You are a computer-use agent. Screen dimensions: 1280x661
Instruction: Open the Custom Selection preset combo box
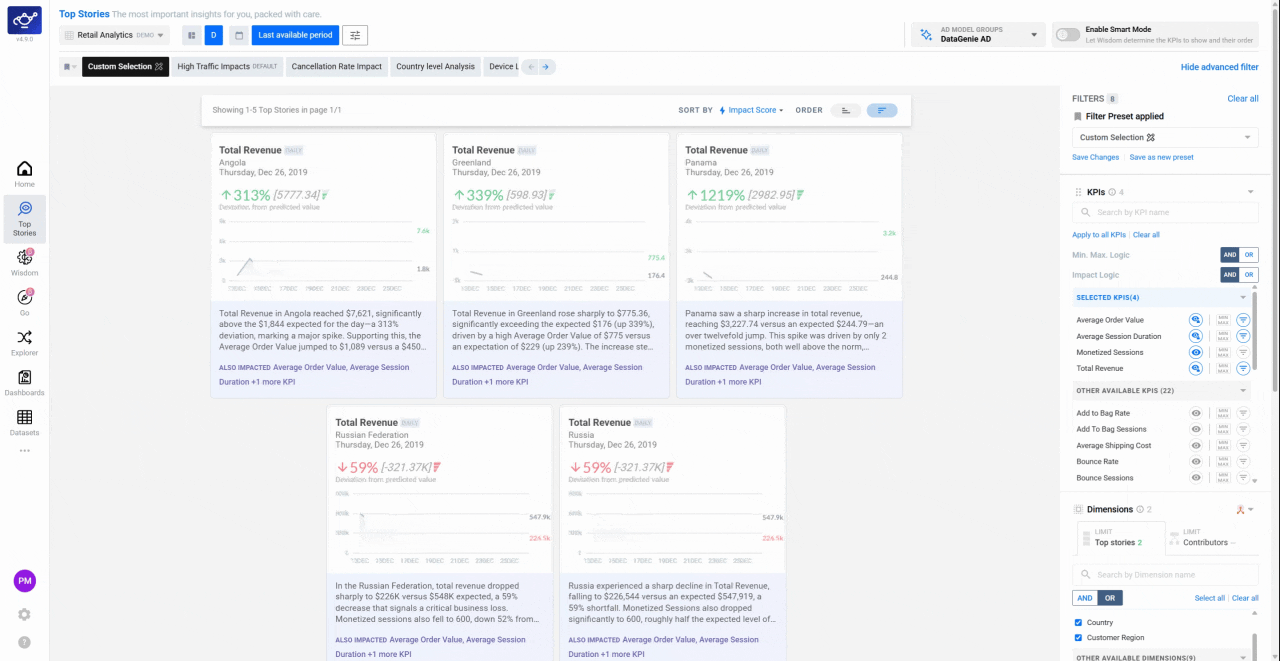pyautogui.click(x=1165, y=137)
